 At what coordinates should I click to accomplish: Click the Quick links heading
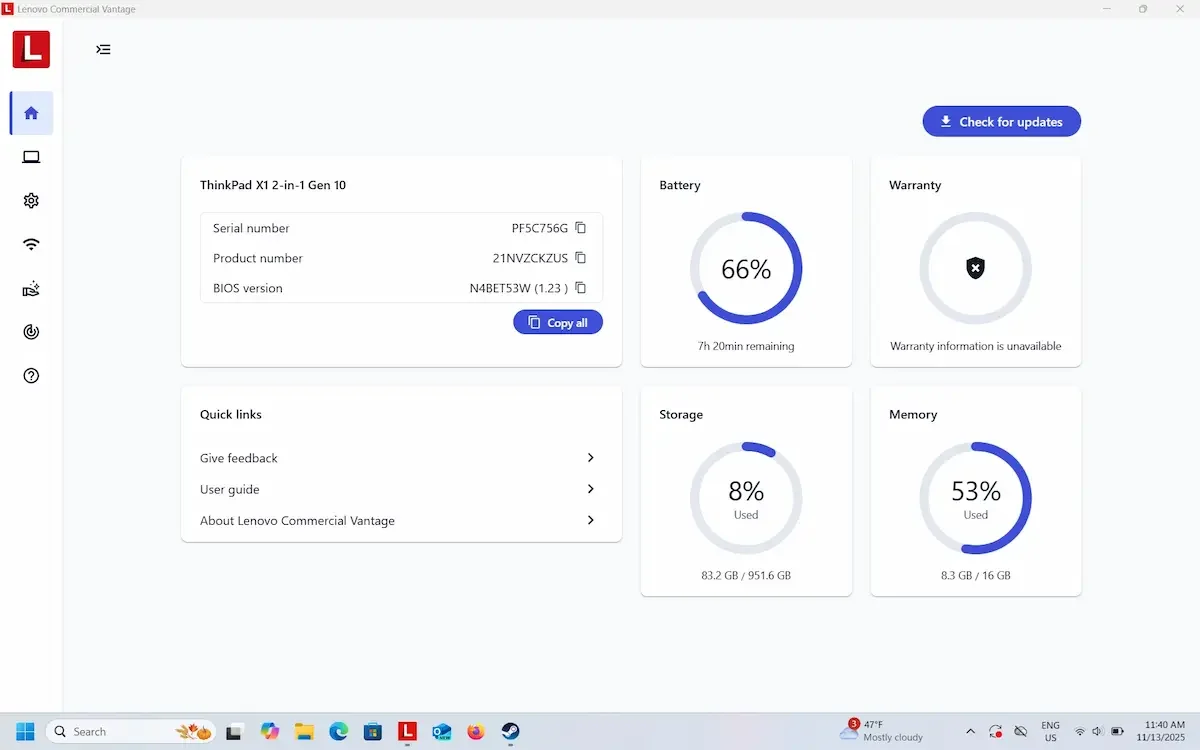point(231,414)
